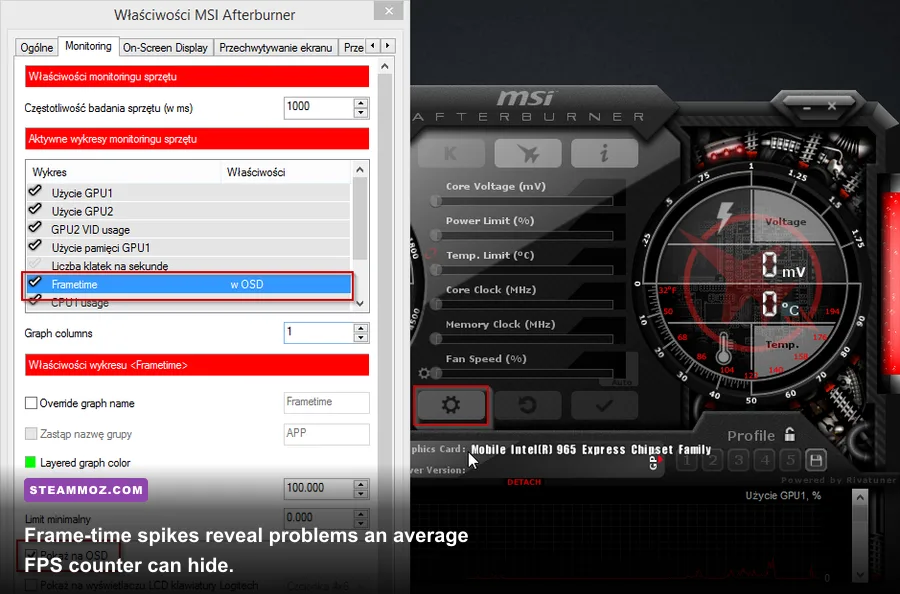900x594 pixels.
Task: Click the DETACH monitor link
Action: click(x=524, y=482)
